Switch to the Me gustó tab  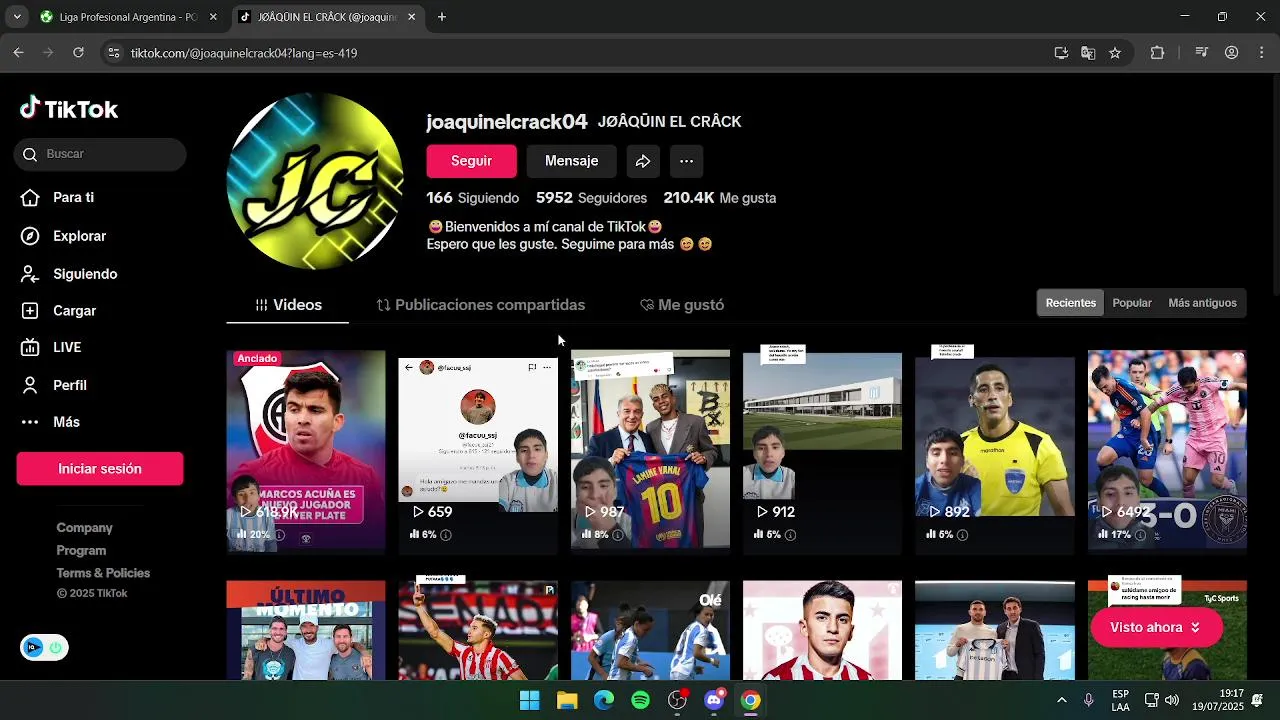[x=681, y=305]
